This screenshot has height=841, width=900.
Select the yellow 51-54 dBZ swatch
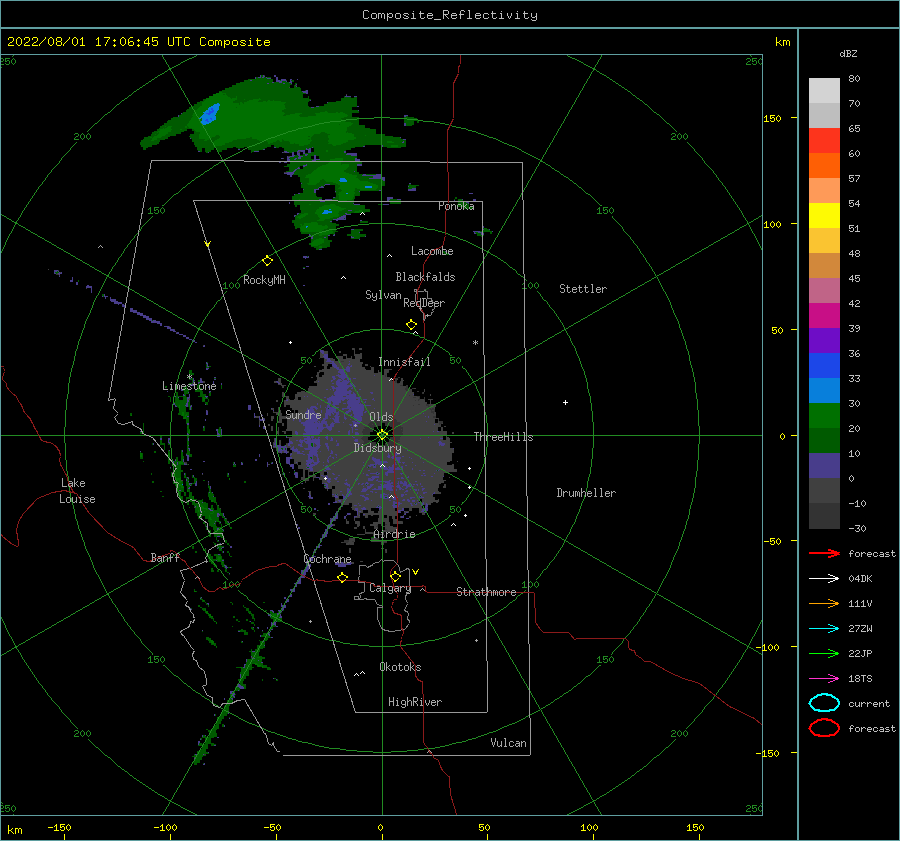[x=824, y=216]
